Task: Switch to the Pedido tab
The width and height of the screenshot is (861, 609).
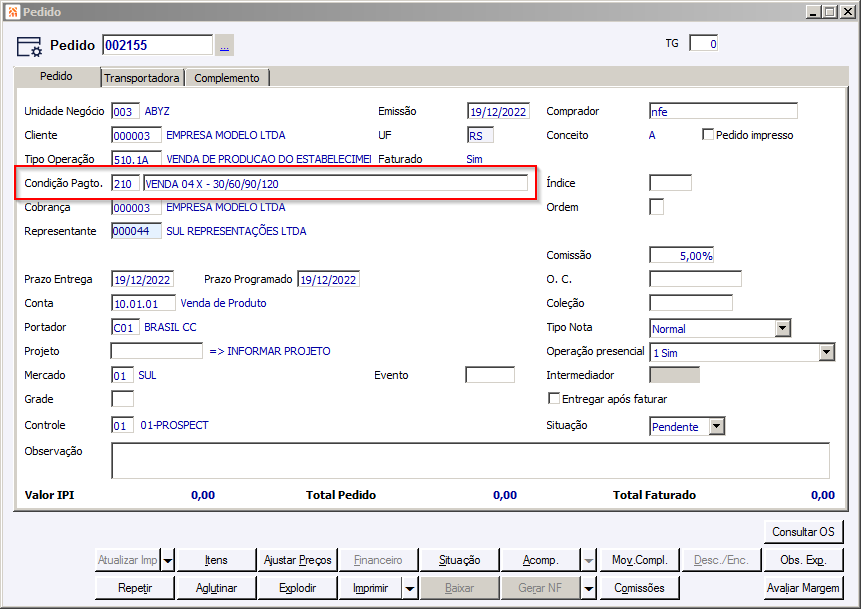Action: (56, 76)
